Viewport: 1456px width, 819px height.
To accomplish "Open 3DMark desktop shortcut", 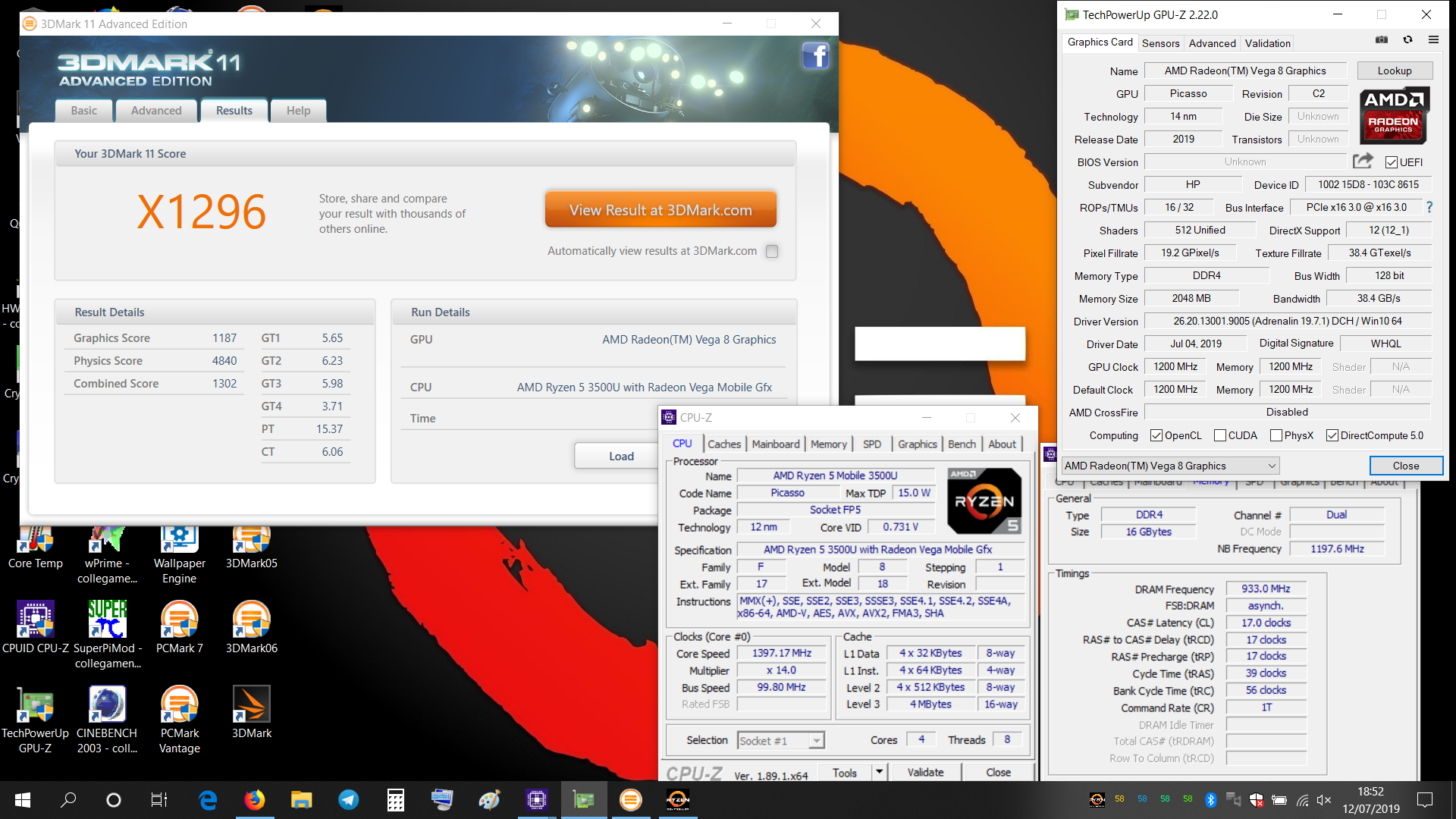I will pos(252,712).
